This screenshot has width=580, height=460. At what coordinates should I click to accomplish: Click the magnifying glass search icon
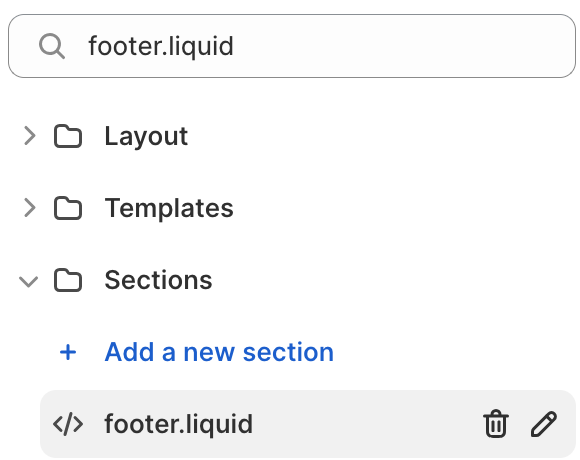point(52,46)
